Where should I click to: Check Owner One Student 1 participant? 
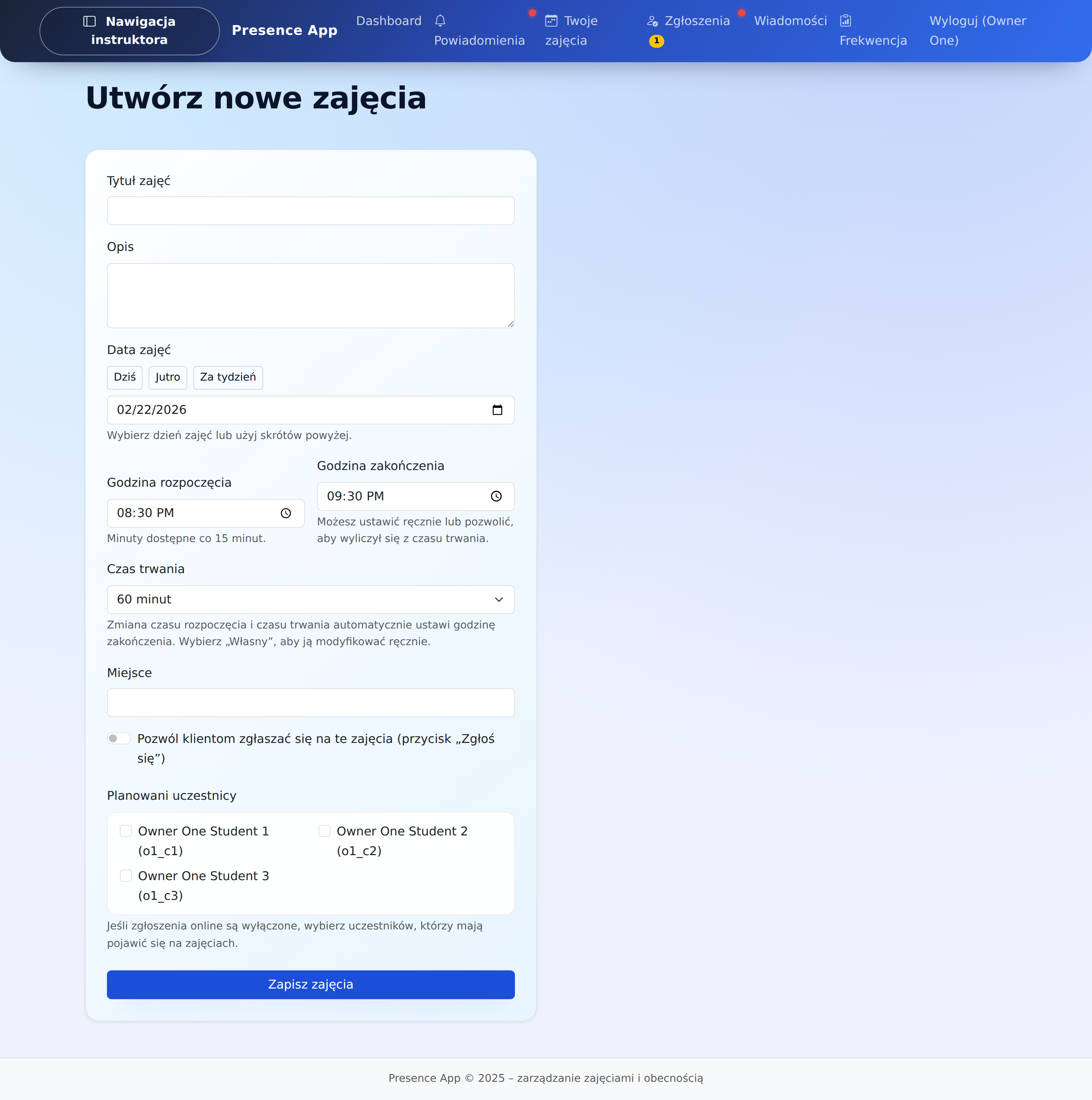tap(126, 831)
